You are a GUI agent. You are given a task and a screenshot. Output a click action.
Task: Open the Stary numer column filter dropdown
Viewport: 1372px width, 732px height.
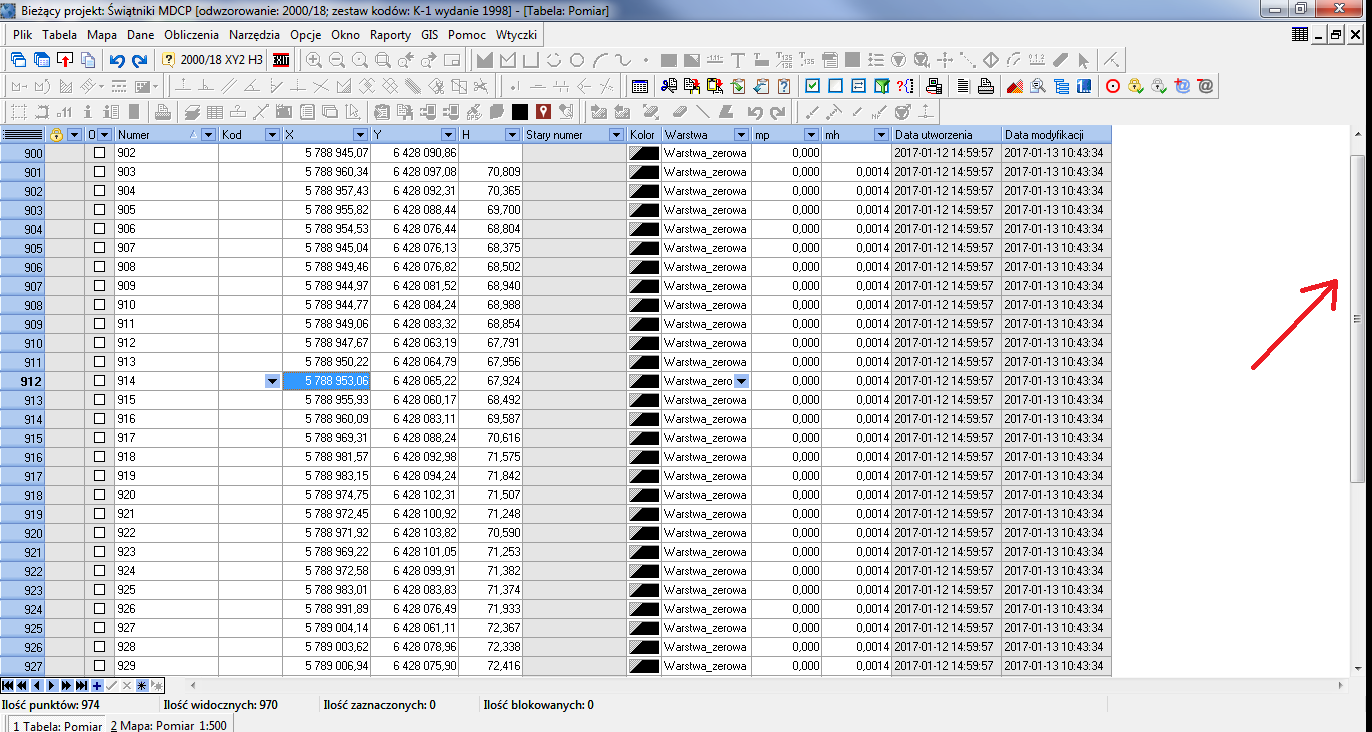(617, 134)
